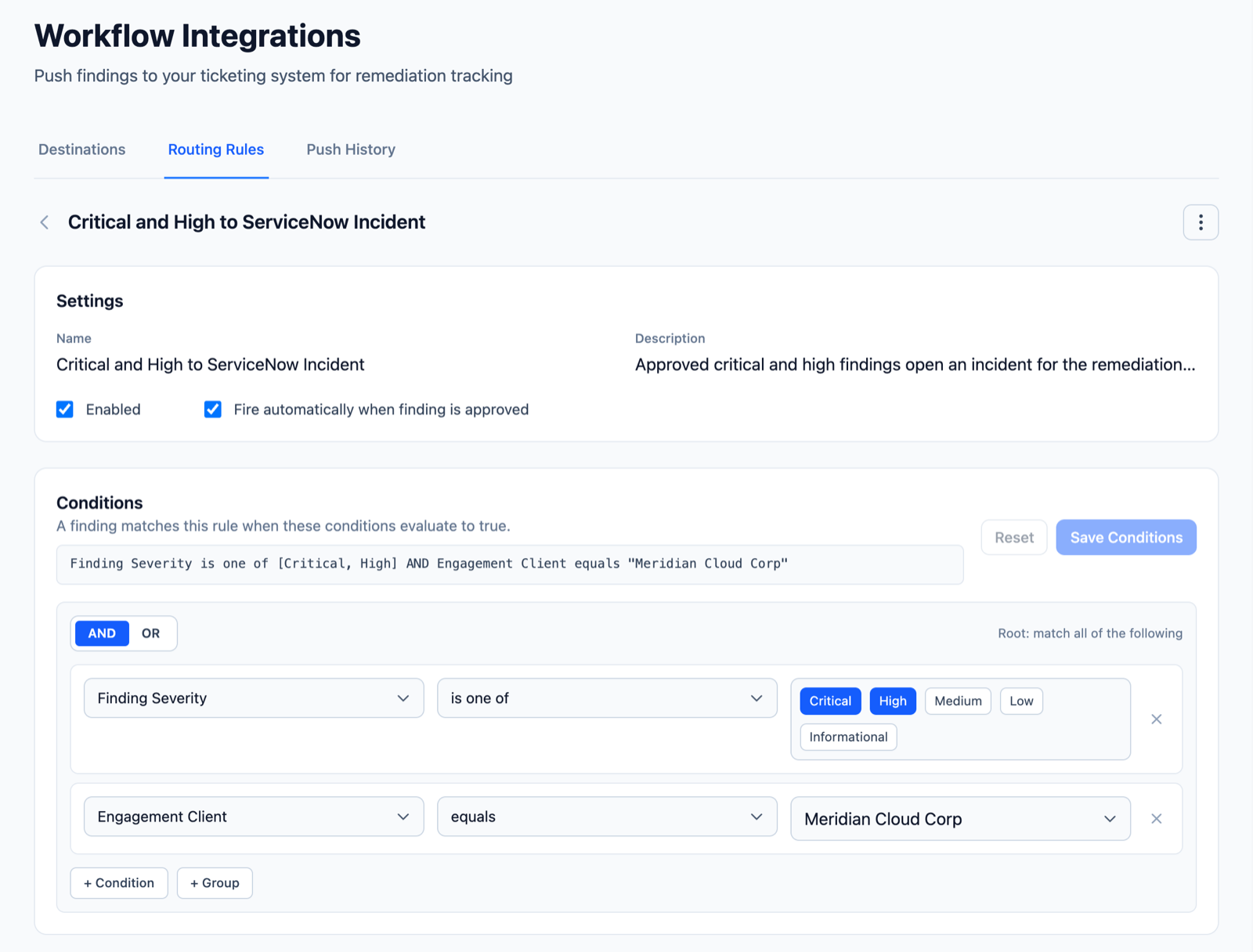Select the Routing Rules tab
Image resolution: width=1253 pixels, height=952 pixels.
(216, 150)
